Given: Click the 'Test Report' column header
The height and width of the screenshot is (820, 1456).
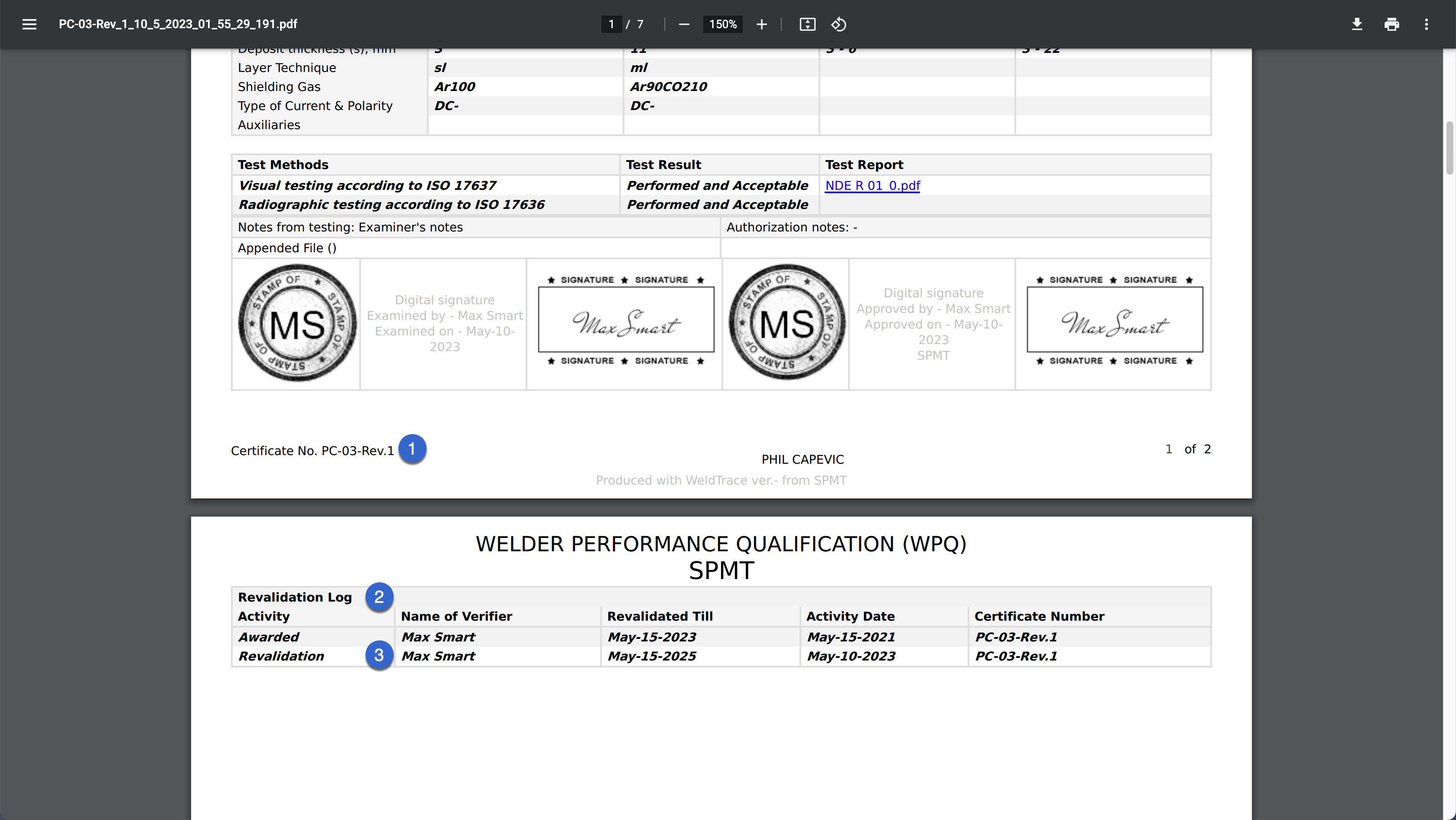Looking at the screenshot, I should click(864, 164).
